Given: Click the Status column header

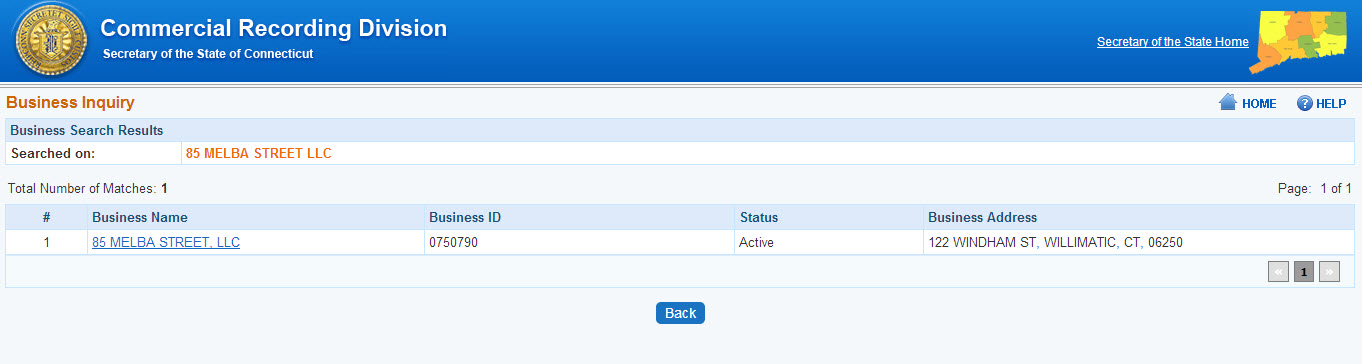Looking at the screenshot, I should coord(829,217).
